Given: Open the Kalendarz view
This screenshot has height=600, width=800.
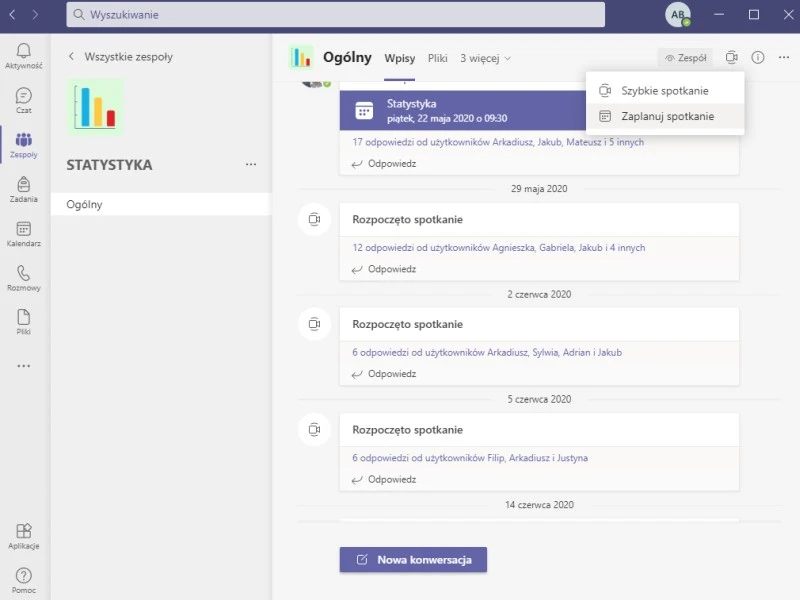Looking at the screenshot, I should pyautogui.click(x=24, y=233).
